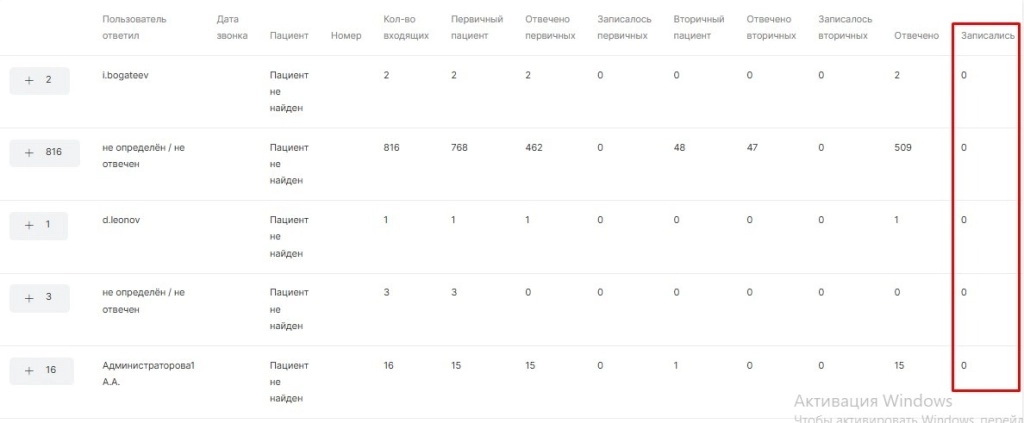1024x423 pixels.
Task: Expand the group with 816 calls
Action: click(44, 153)
